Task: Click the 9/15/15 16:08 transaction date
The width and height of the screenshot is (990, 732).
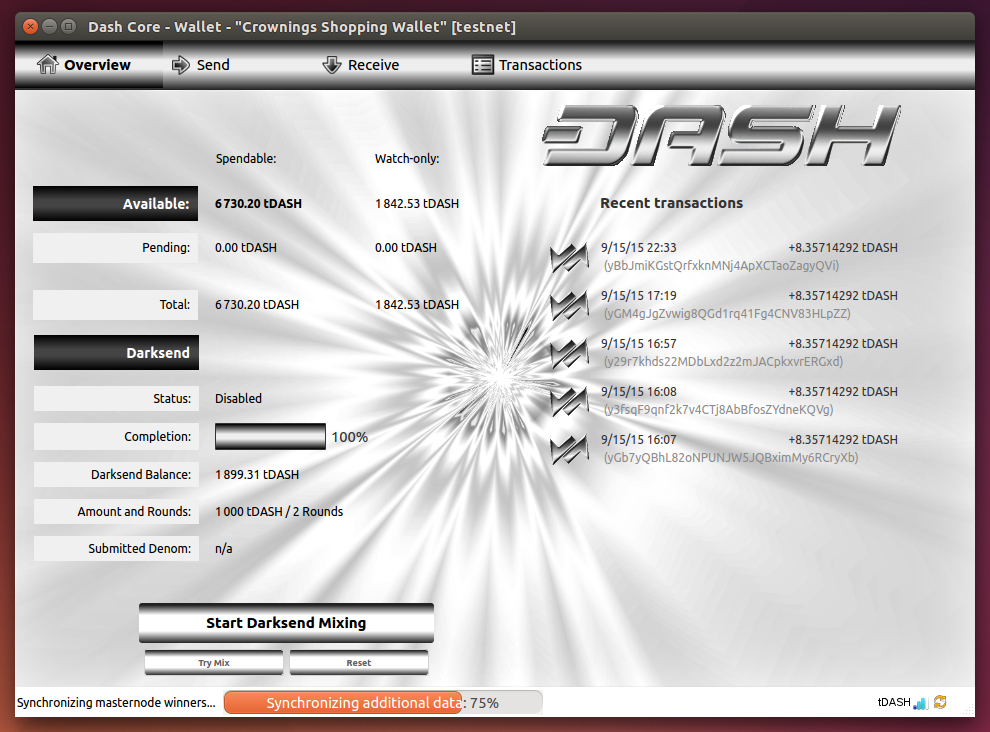Action: tap(638, 392)
